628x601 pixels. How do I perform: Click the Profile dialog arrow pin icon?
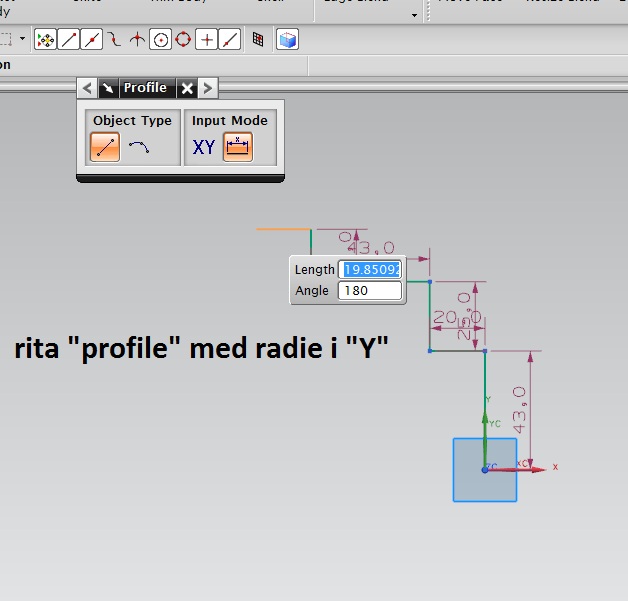tap(108, 88)
